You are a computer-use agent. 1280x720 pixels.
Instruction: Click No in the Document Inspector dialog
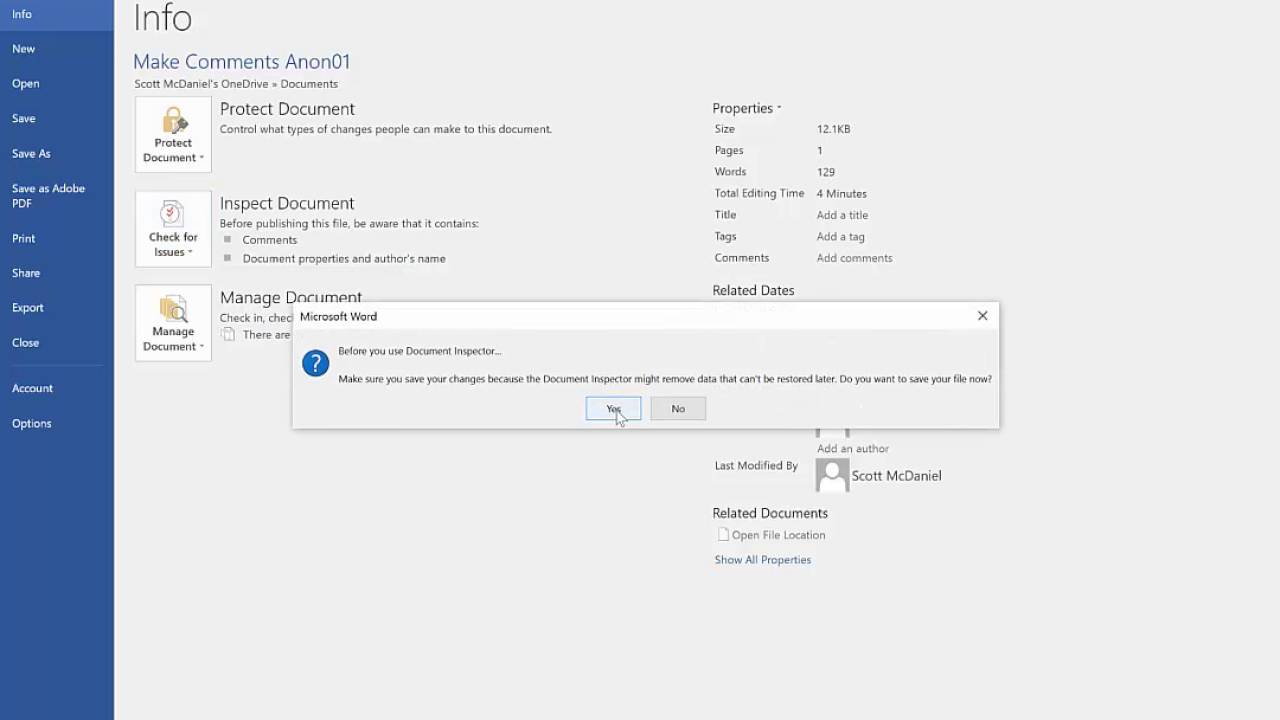(678, 408)
